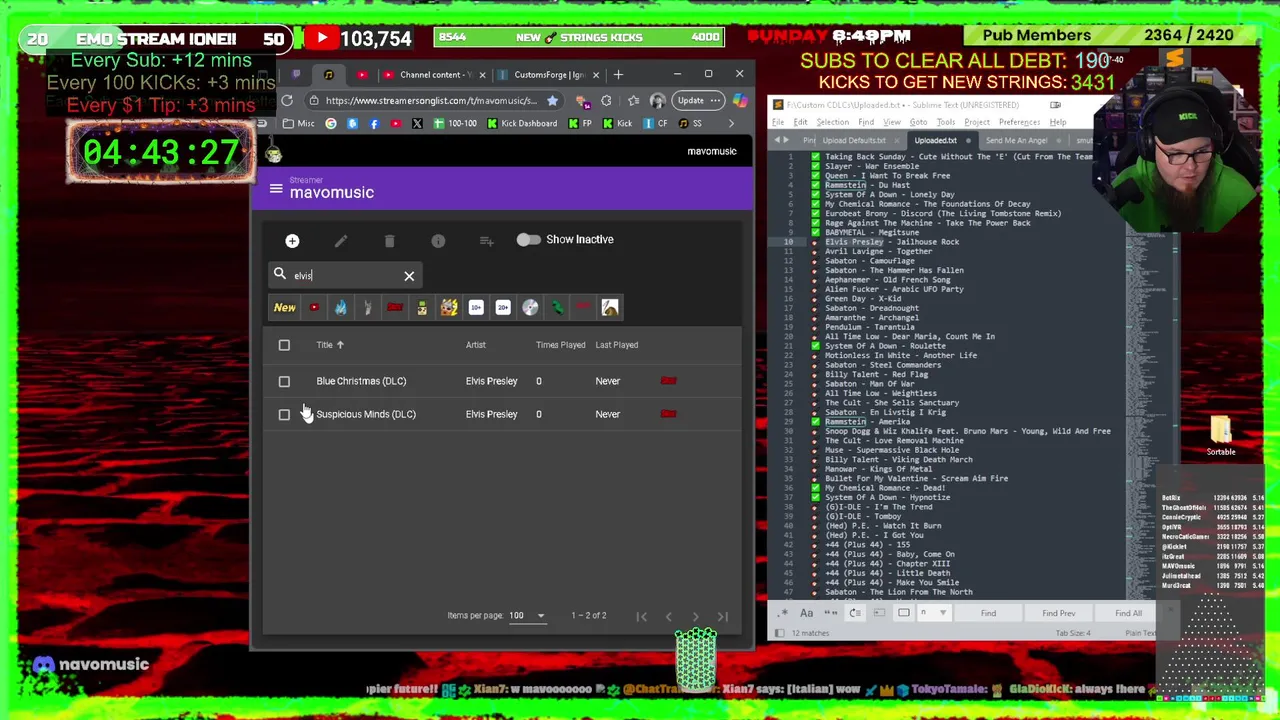Open the Kick Dashboard bookmark
The height and width of the screenshot is (720, 1280).
[x=522, y=123]
